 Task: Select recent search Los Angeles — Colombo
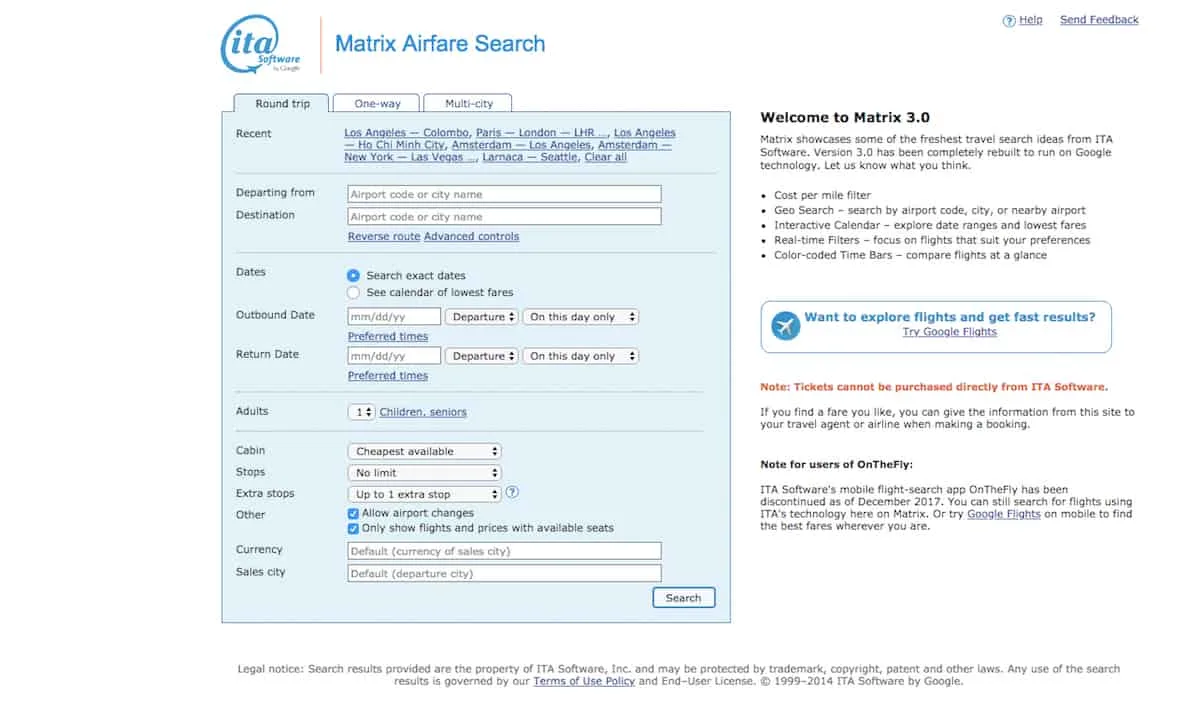406,133
